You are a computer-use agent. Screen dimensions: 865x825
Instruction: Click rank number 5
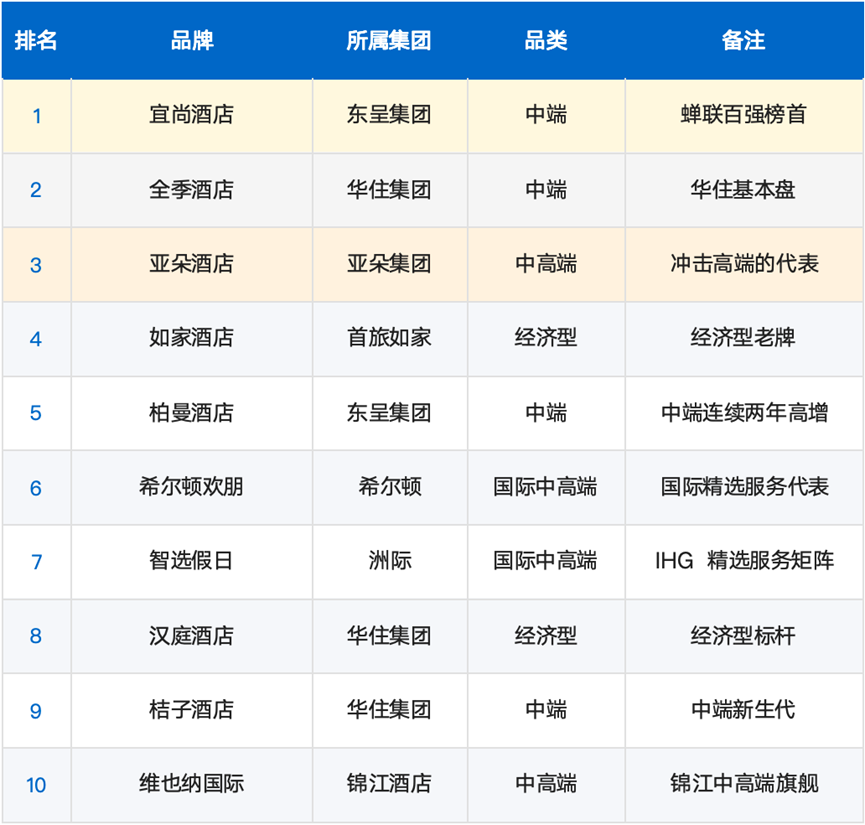coord(36,413)
